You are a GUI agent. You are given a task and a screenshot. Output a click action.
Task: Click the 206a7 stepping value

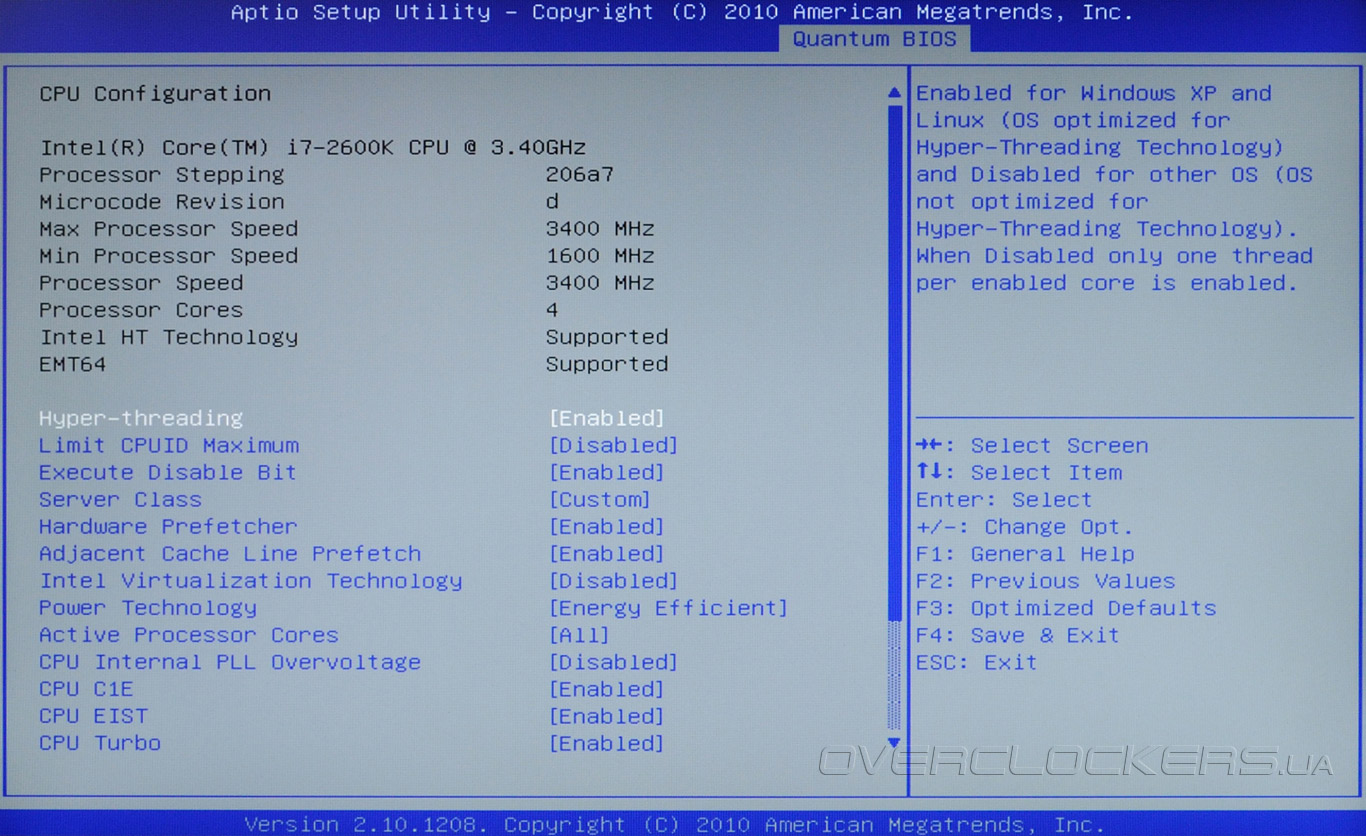click(x=580, y=174)
